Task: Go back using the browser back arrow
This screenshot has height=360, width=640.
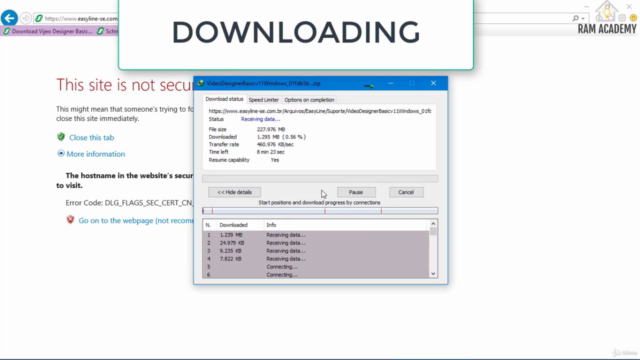Action: [x=9, y=18]
